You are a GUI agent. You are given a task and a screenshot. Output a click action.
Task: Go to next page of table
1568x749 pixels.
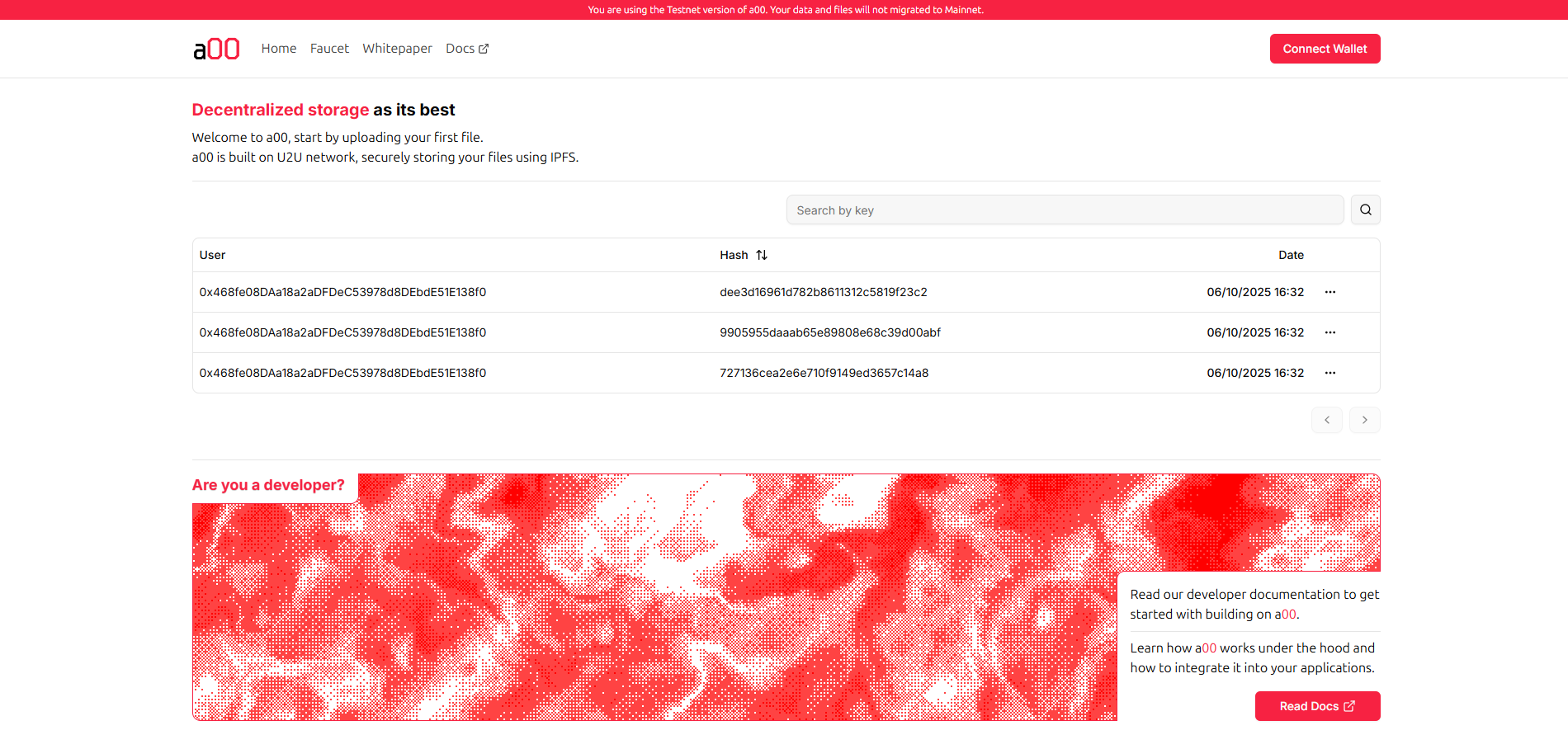pos(1364,420)
